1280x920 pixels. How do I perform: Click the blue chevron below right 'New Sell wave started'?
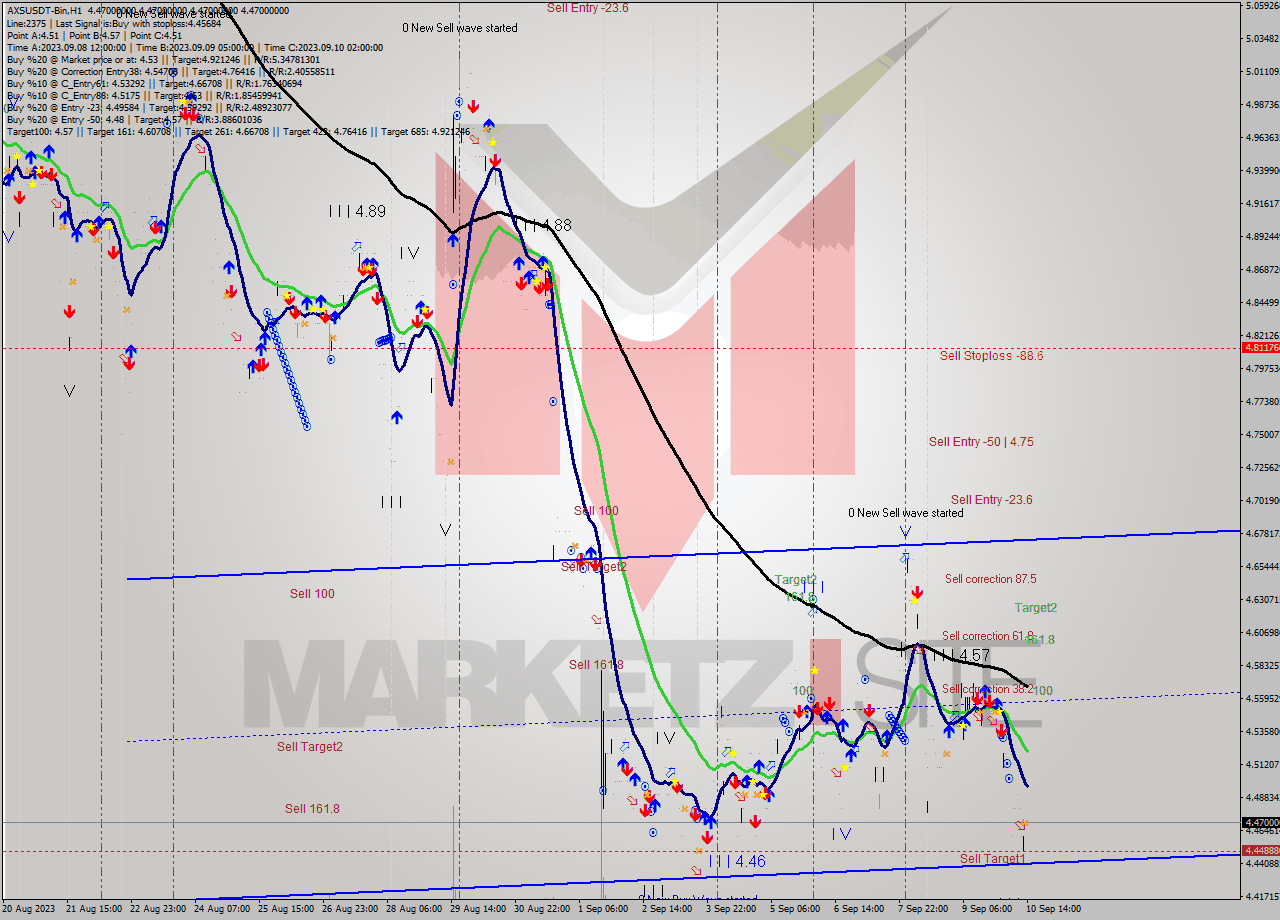tap(905, 532)
